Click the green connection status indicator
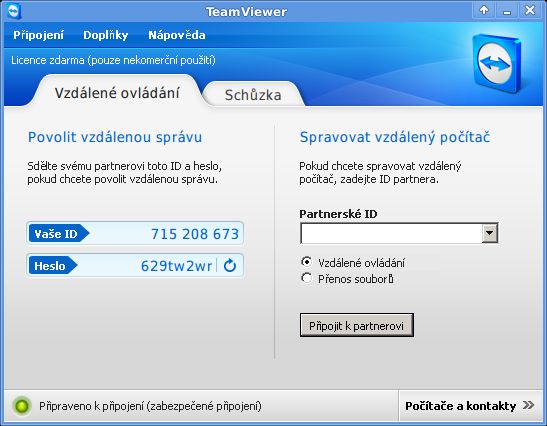Image resolution: width=547 pixels, height=426 pixels. (x=22, y=406)
